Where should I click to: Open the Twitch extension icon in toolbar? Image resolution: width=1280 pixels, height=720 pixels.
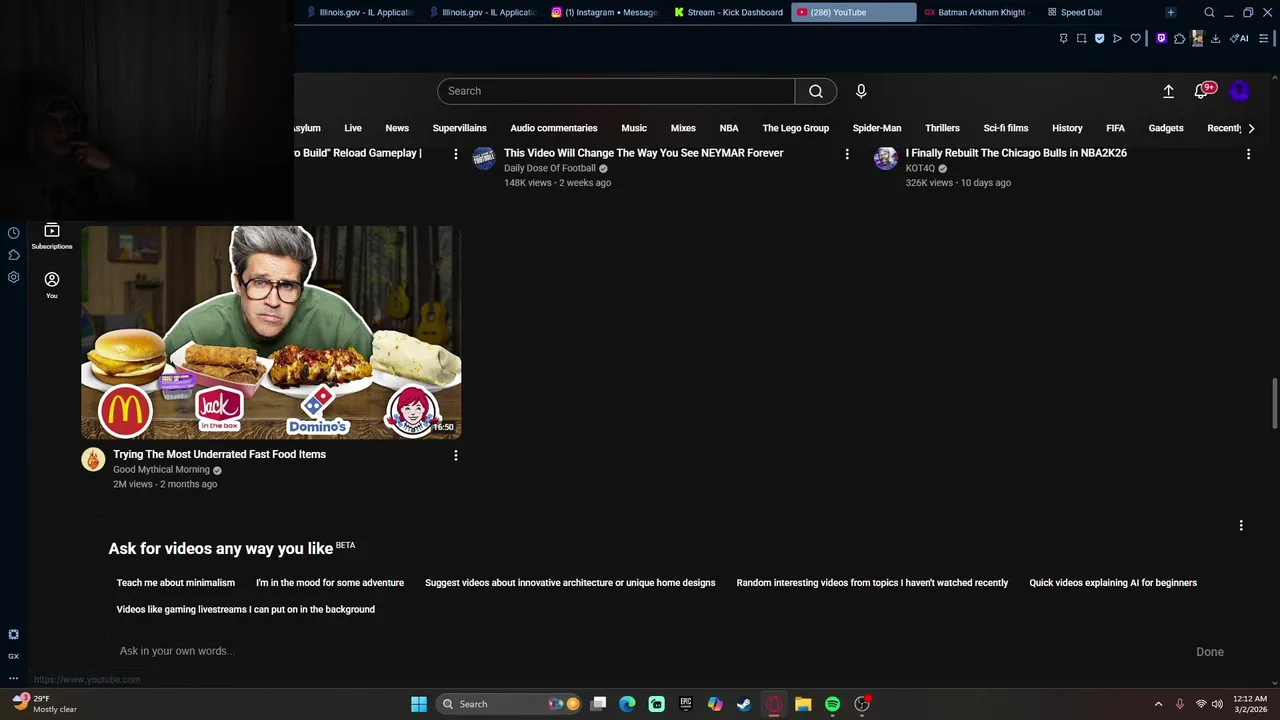pyautogui.click(x=1161, y=39)
